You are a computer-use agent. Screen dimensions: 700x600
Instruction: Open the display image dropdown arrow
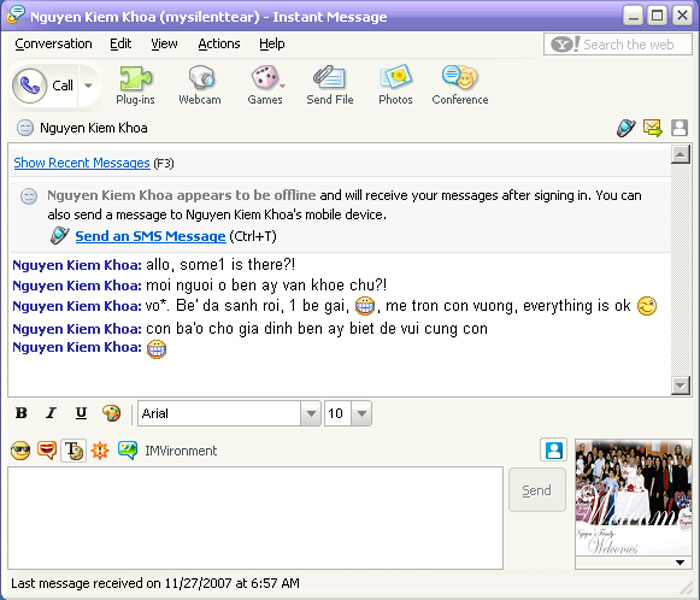(x=680, y=562)
